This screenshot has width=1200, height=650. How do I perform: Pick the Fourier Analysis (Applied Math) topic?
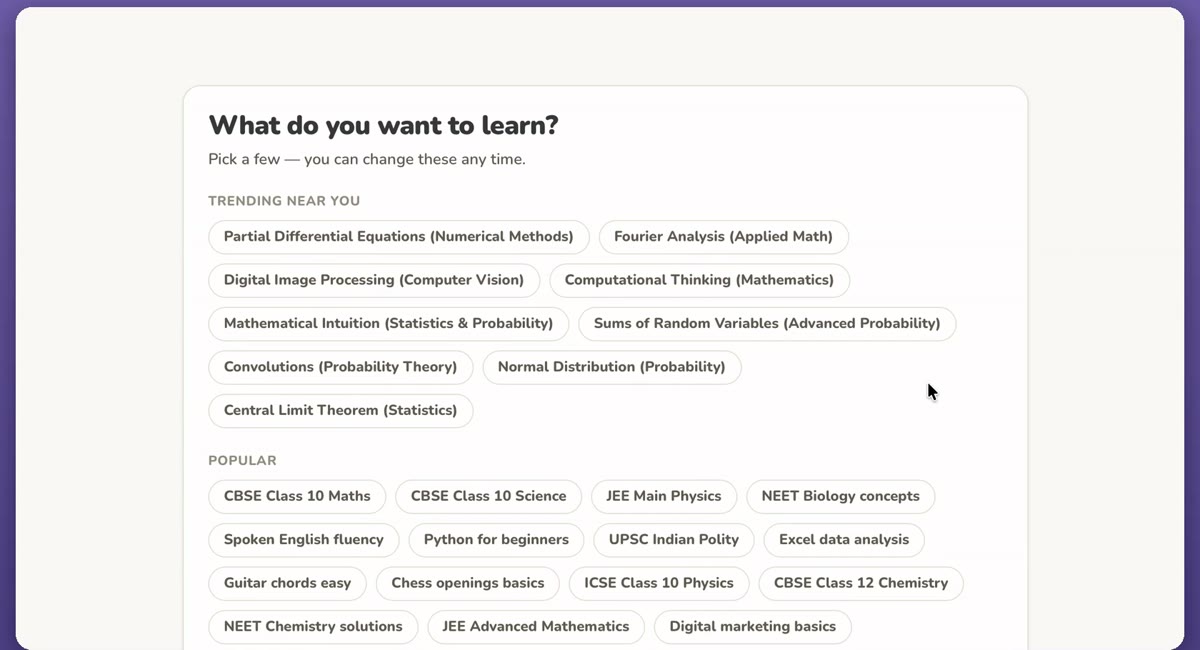[x=723, y=237]
